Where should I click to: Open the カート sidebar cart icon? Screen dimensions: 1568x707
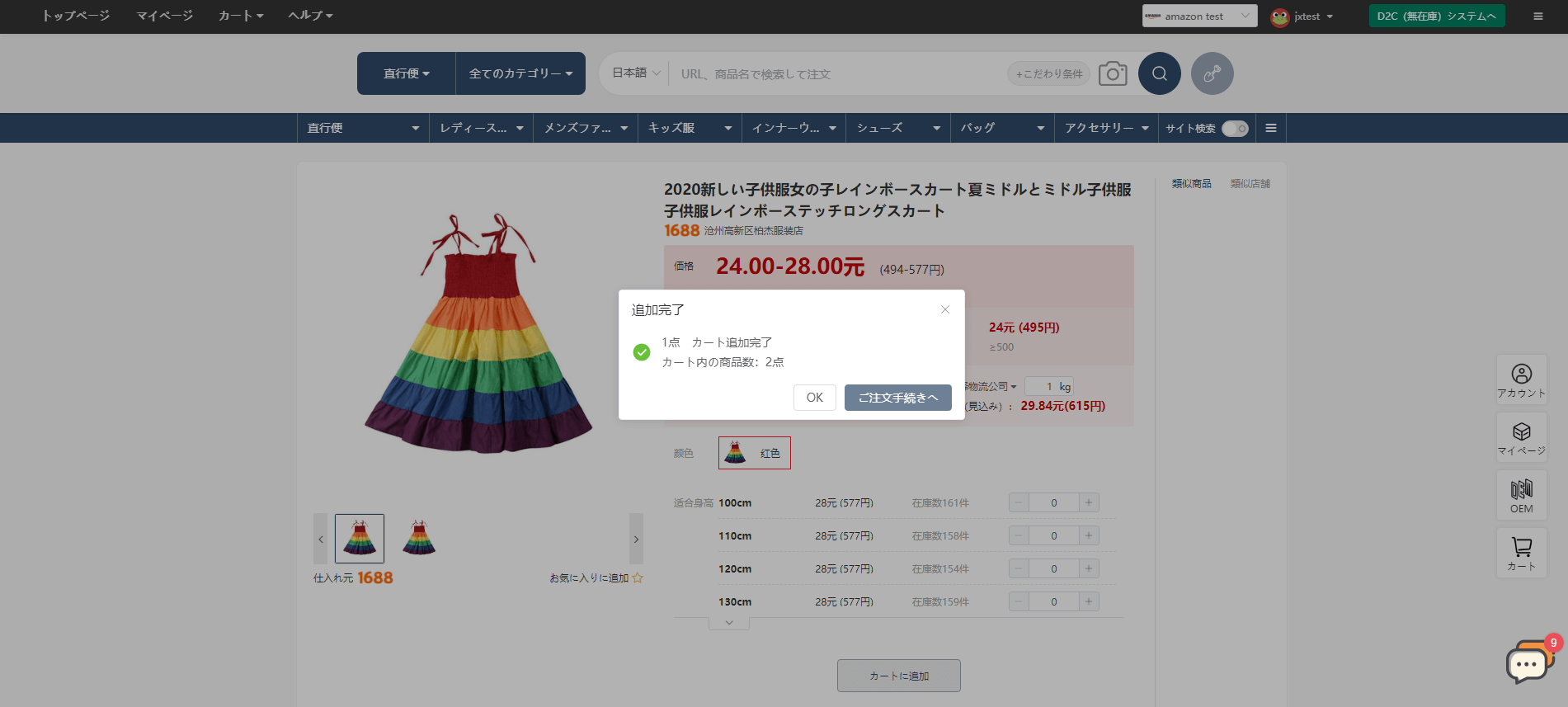click(x=1521, y=553)
